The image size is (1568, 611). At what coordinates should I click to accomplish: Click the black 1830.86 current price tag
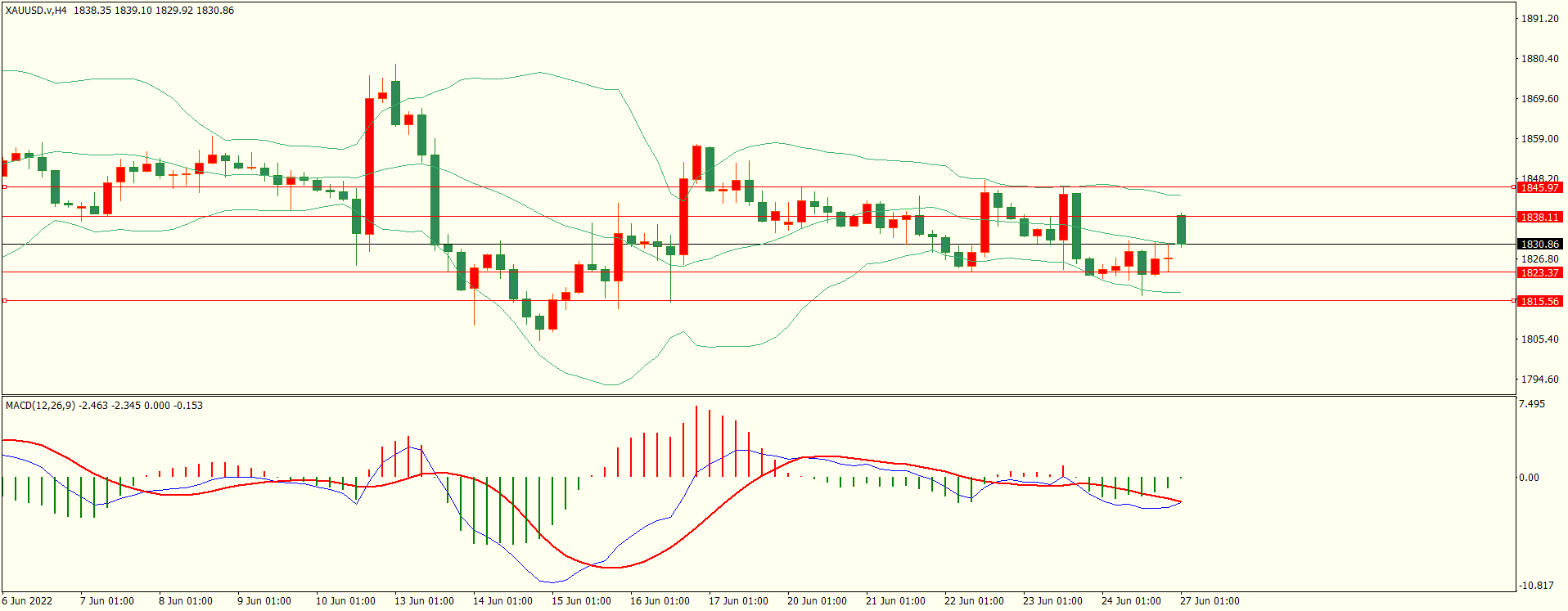tap(1539, 245)
